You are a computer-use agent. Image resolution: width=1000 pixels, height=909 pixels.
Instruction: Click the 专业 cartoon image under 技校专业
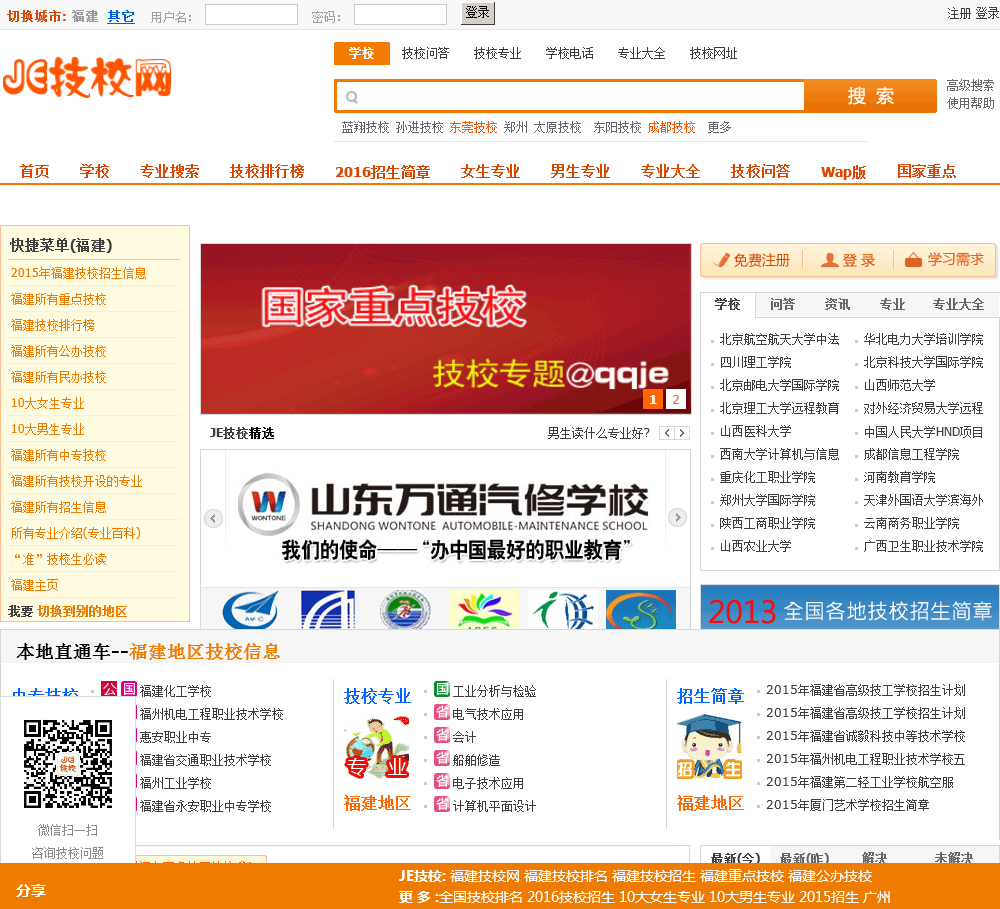pos(377,748)
